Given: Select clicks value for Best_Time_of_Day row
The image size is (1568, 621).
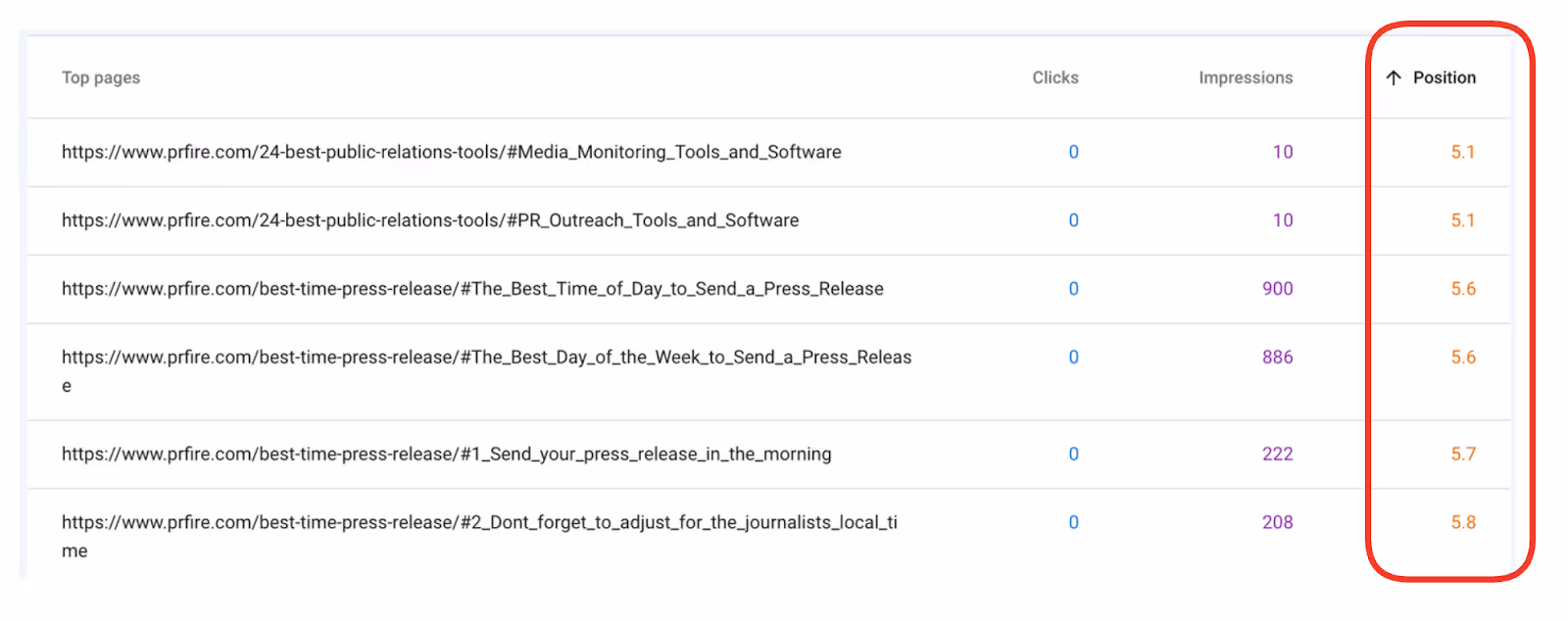Looking at the screenshot, I should [x=1073, y=289].
